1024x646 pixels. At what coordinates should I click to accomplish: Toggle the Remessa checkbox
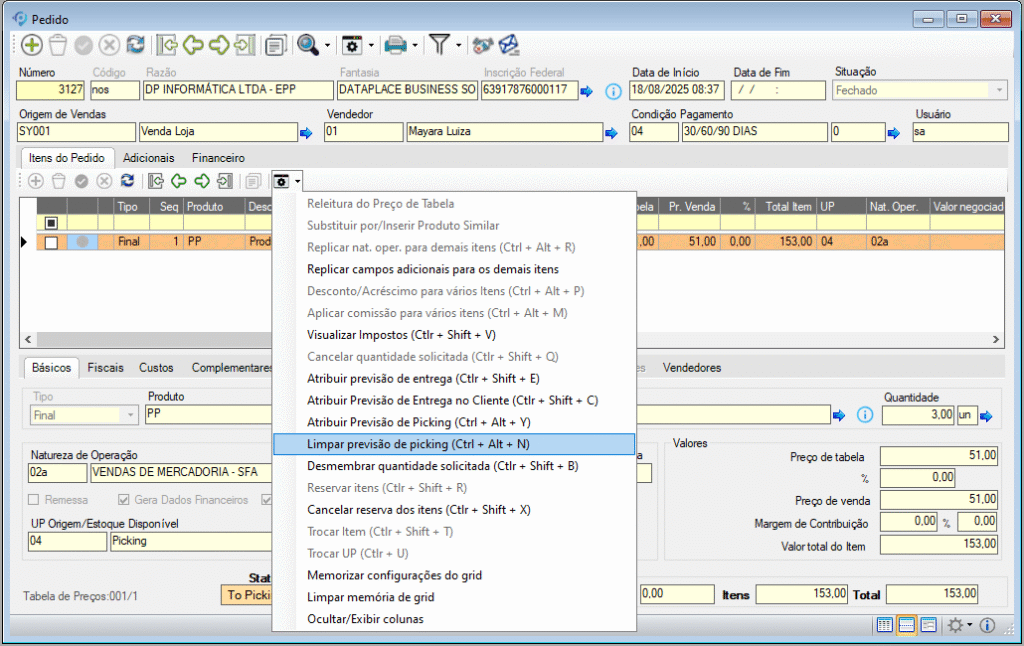(x=35, y=500)
